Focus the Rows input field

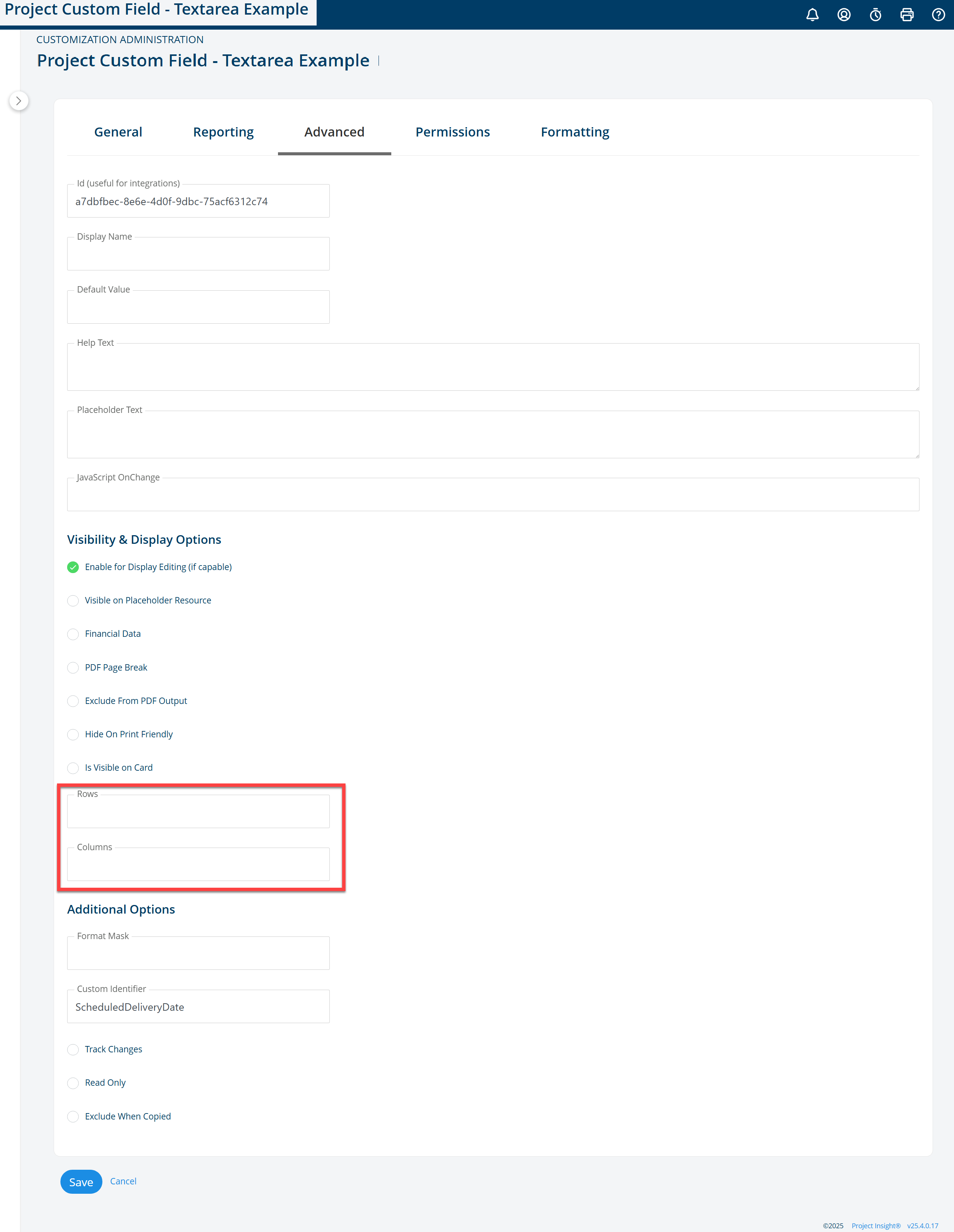198,811
